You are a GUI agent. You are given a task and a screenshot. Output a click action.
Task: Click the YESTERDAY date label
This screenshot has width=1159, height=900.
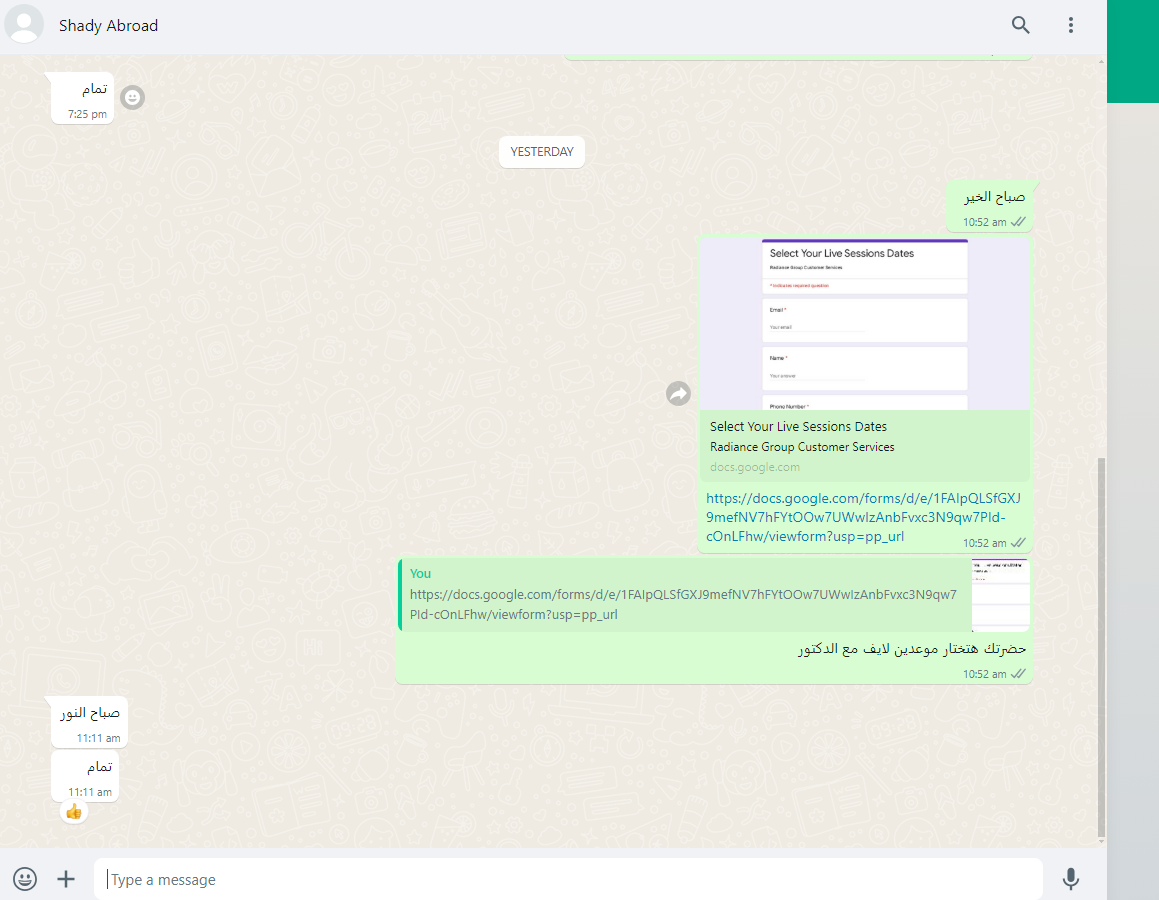tap(542, 151)
